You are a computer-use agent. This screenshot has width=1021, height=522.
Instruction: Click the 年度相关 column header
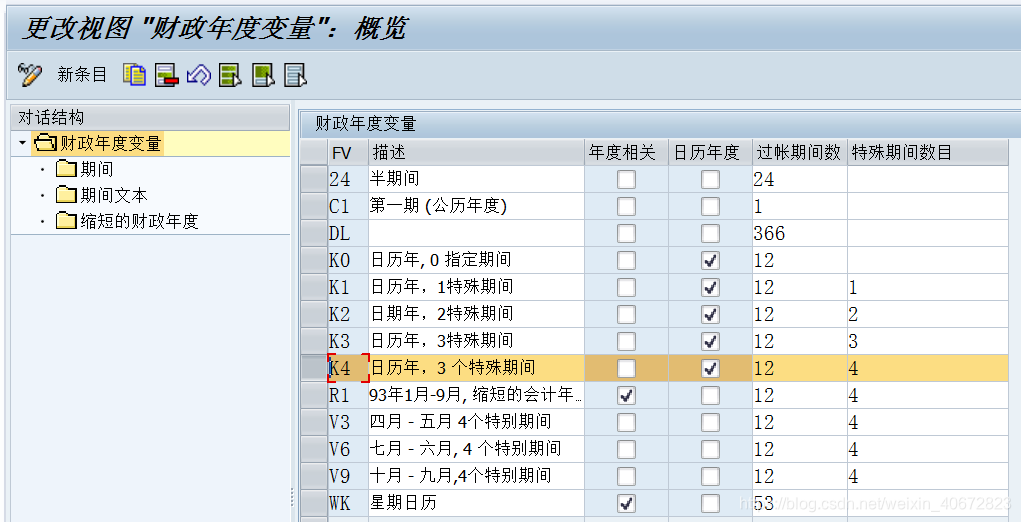click(x=626, y=152)
